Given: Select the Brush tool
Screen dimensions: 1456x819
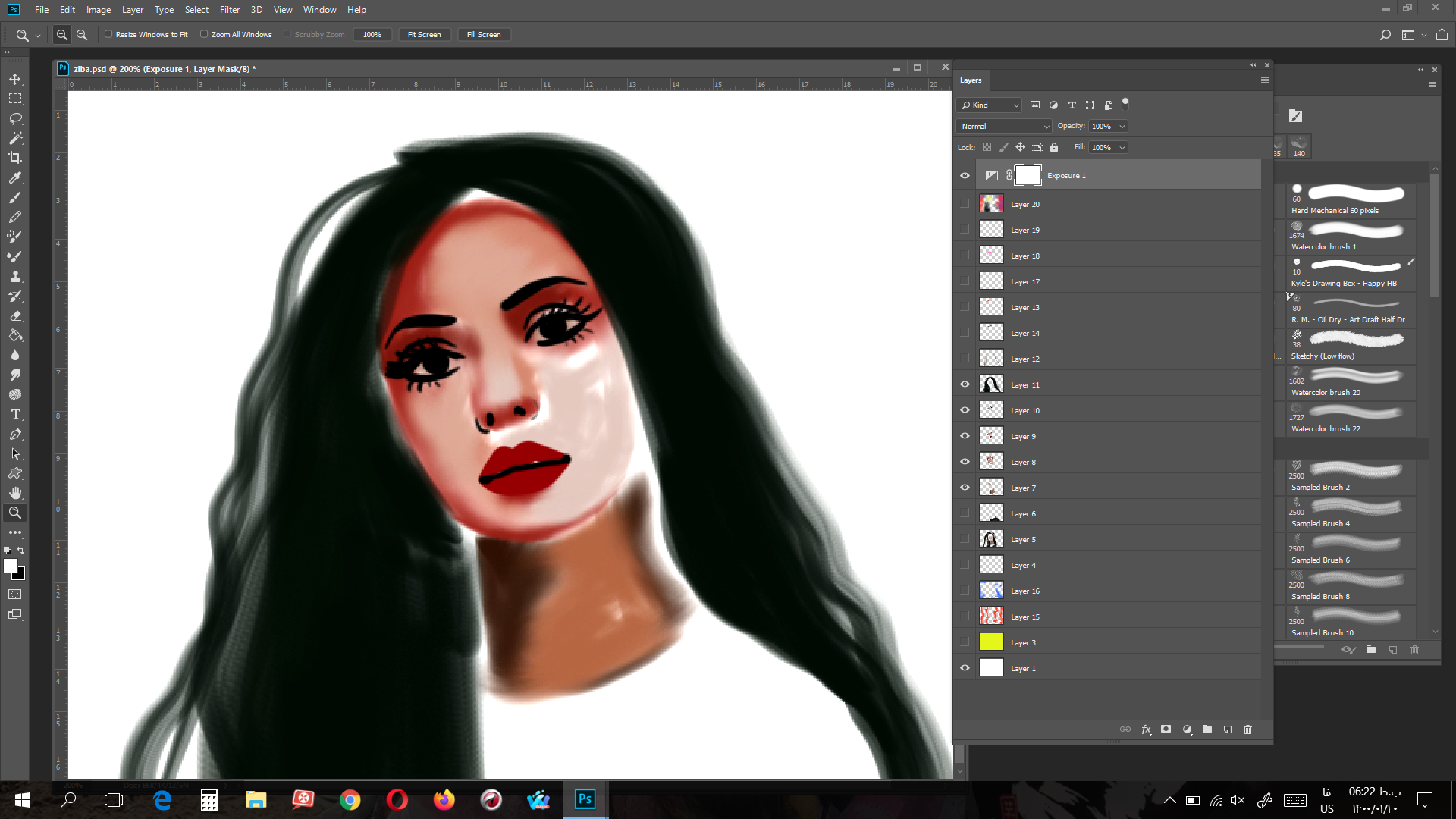Looking at the screenshot, I should [15, 197].
